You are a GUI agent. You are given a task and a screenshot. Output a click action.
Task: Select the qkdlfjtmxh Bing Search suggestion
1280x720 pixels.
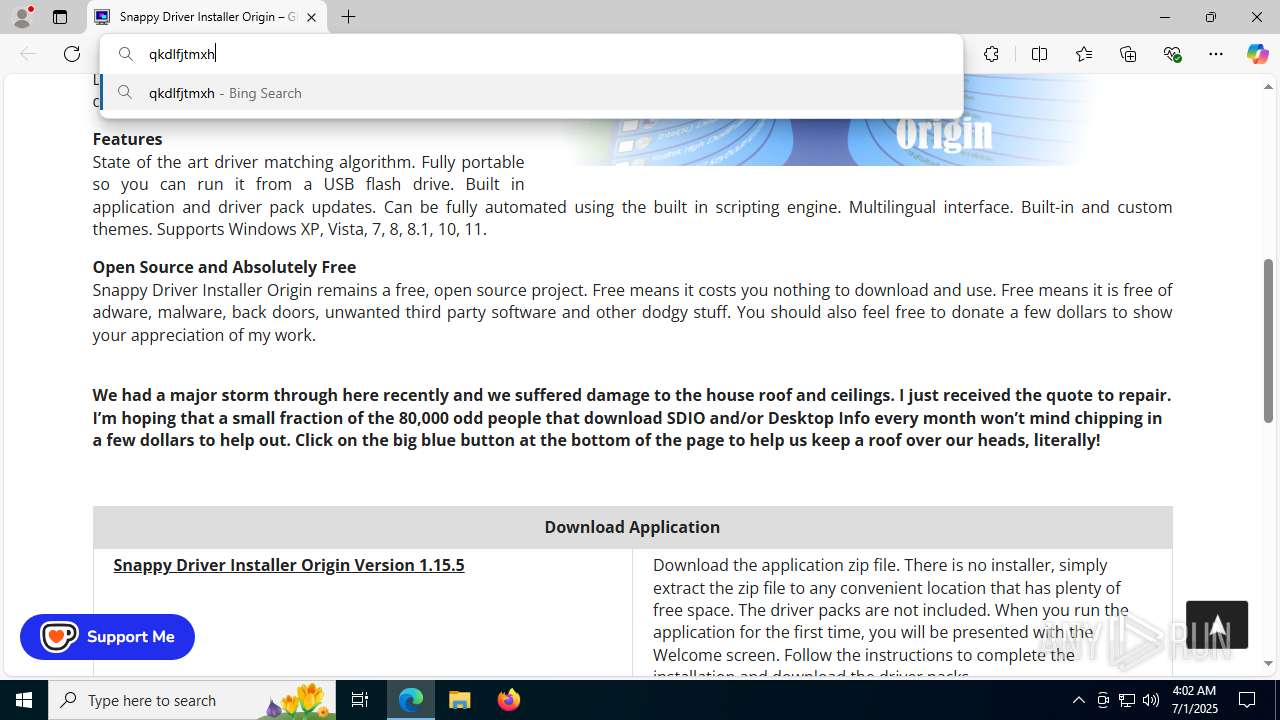531,93
